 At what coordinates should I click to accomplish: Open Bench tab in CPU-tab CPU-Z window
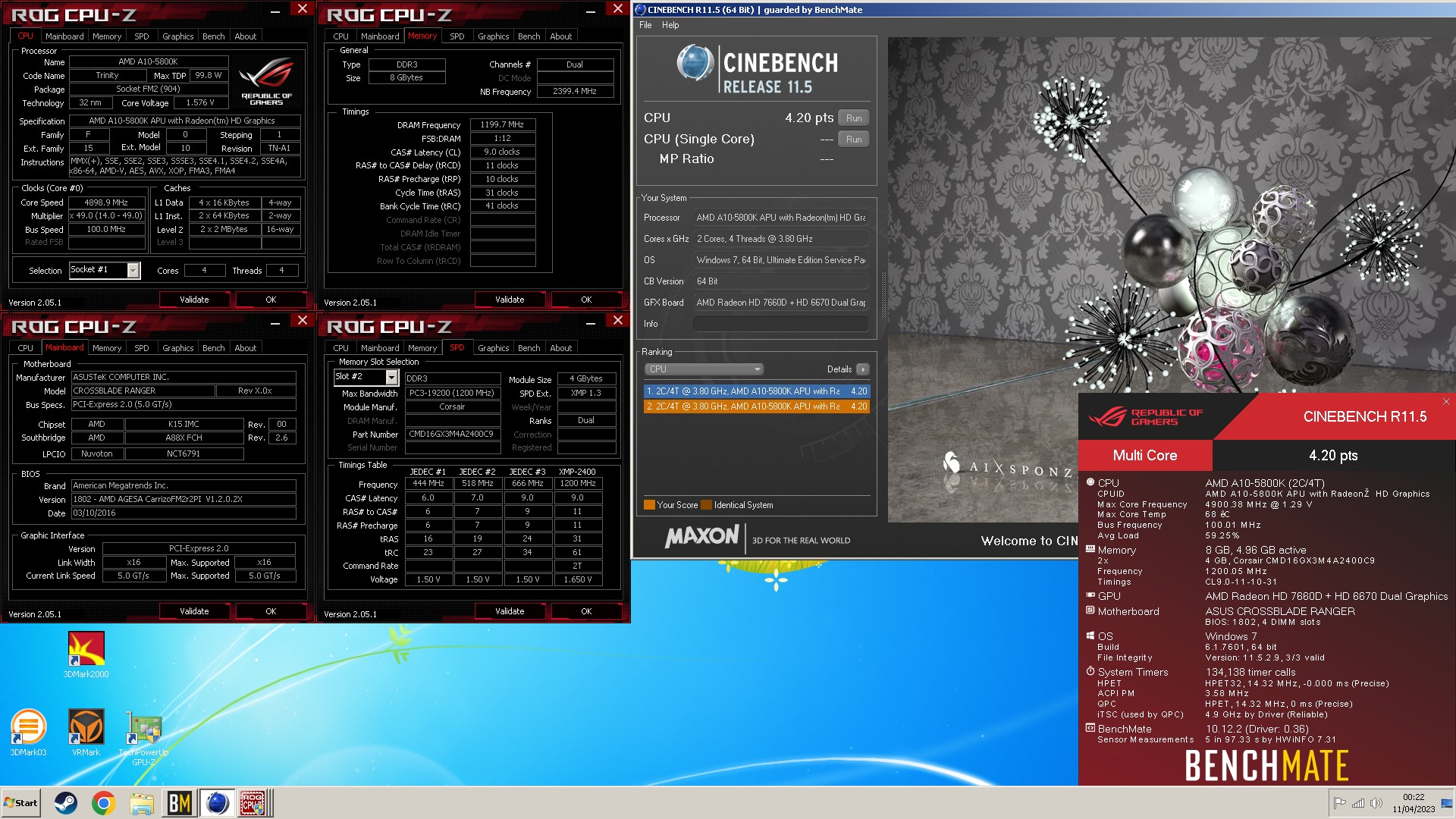click(214, 36)
